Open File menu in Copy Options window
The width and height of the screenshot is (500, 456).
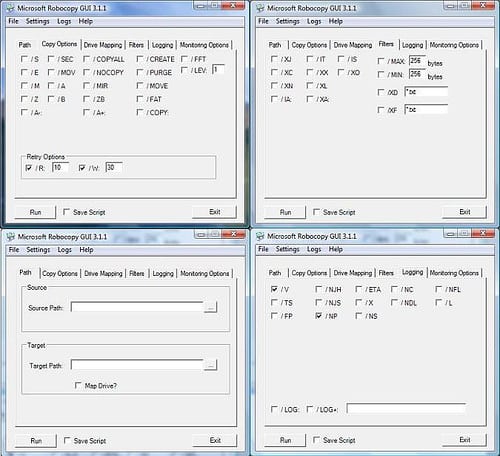click(13, 21)
